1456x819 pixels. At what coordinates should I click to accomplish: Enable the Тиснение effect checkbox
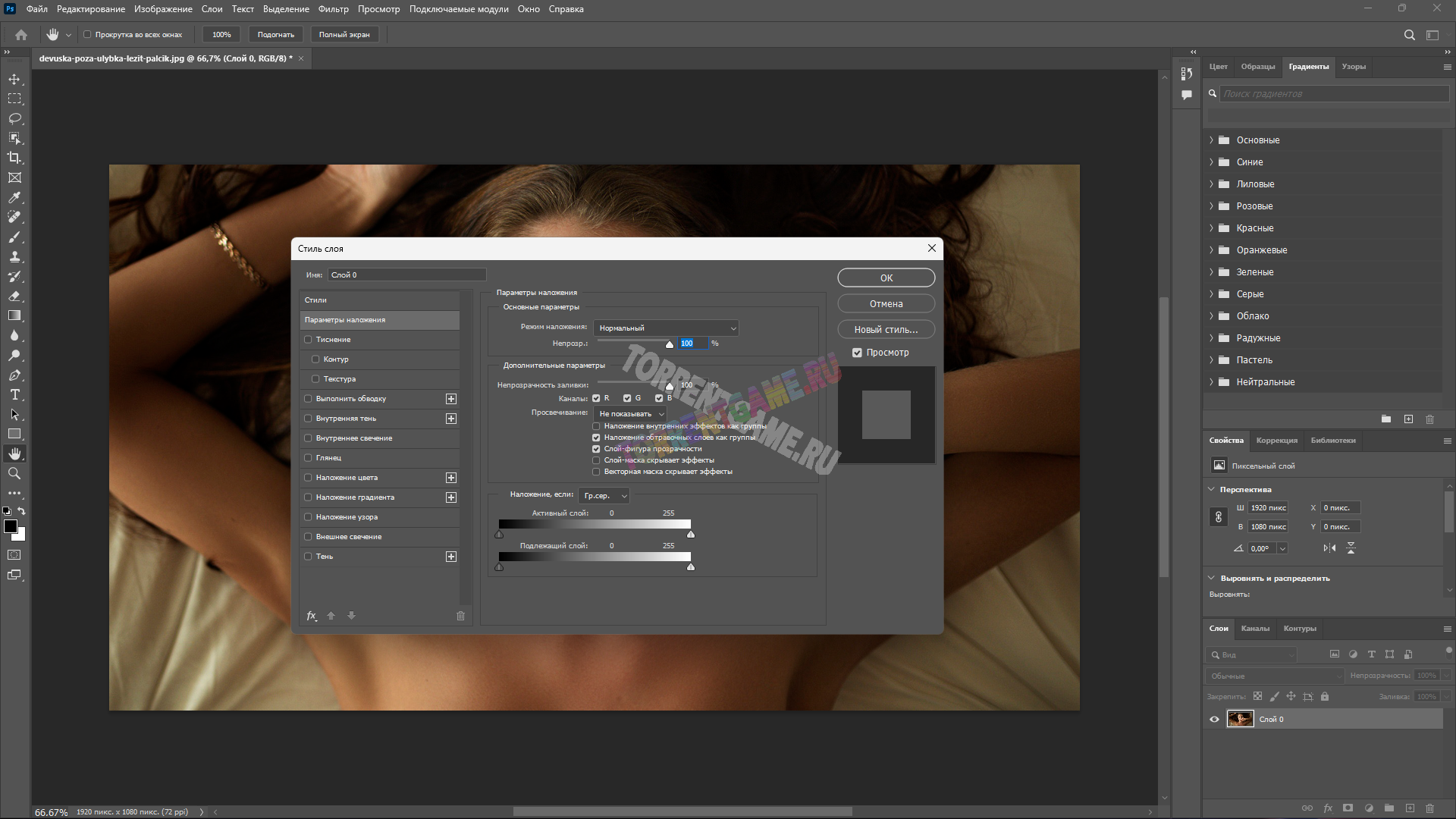309,340
